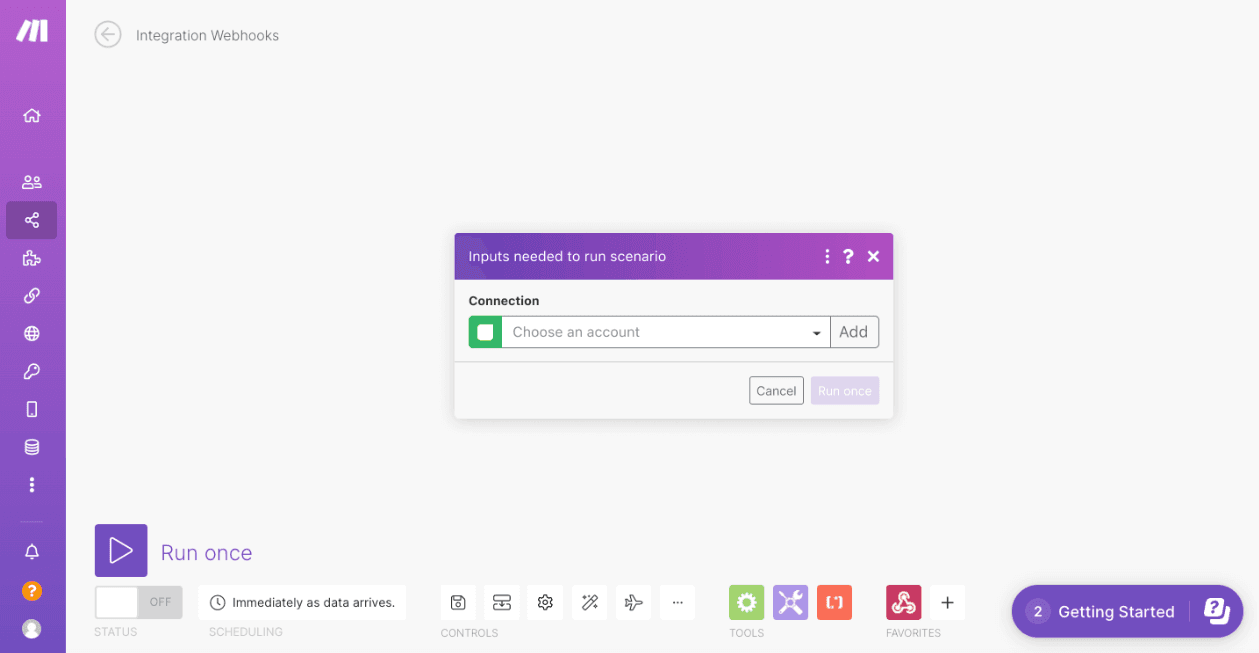This screenshot has width=1259, height=653.
Task: Open Webhooks globe icon in sidebar
Action: (x=32, y=334)
